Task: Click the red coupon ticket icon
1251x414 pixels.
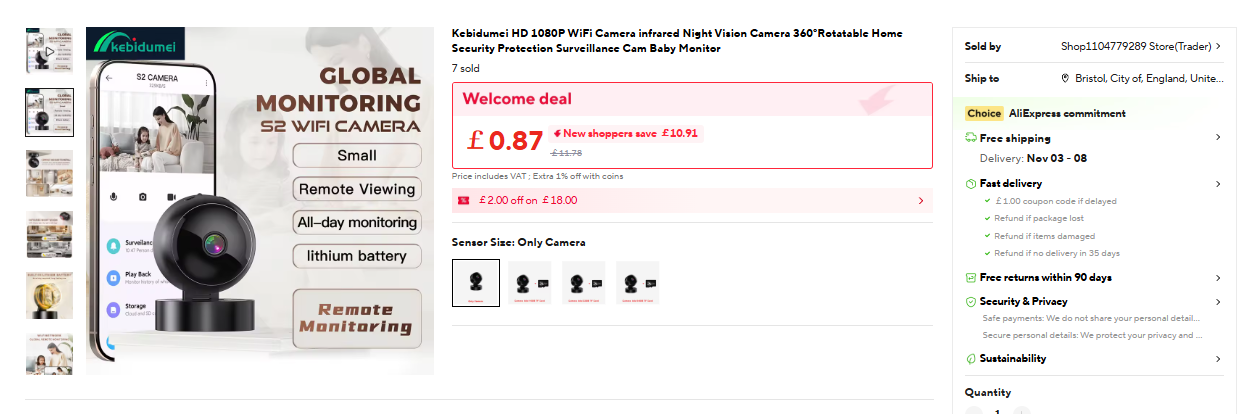Action: click(463, 200)
